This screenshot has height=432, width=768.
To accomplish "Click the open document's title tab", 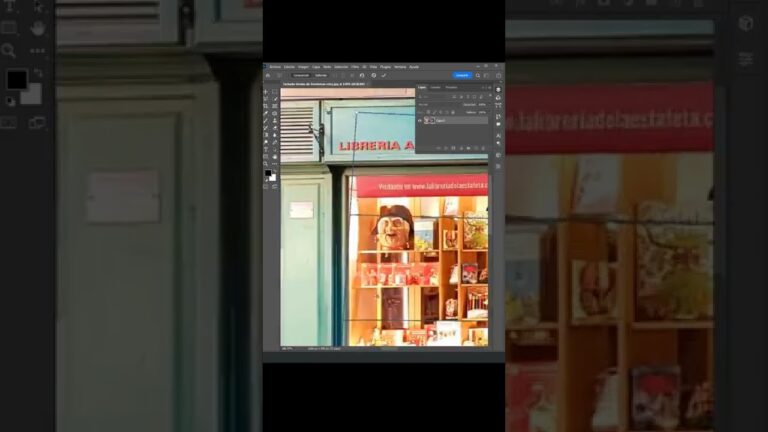I will [324, 84].
